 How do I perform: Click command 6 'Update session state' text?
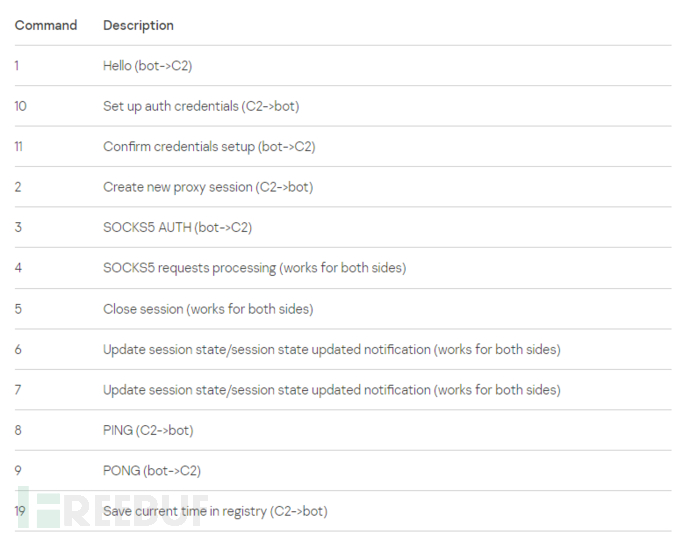point(331,349)
